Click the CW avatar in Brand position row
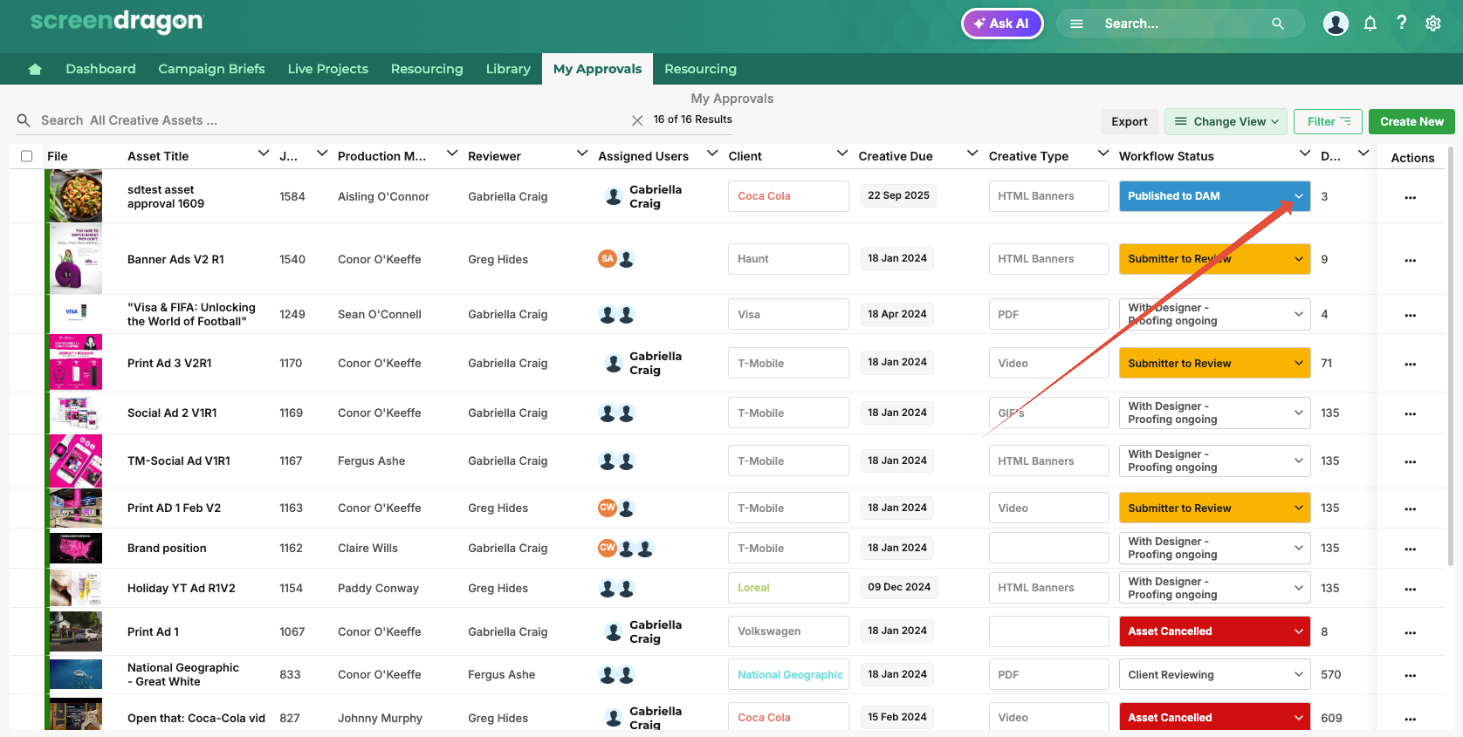The image size is (1463, 737). 607,548
